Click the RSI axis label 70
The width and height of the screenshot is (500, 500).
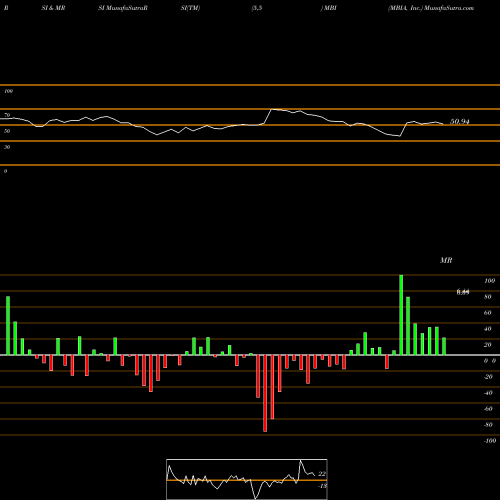(x=7, y=115)
